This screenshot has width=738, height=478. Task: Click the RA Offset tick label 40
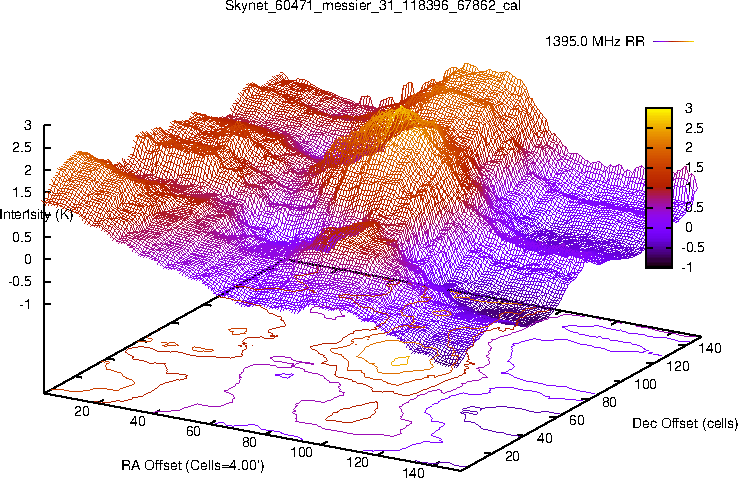coord(137,421)
